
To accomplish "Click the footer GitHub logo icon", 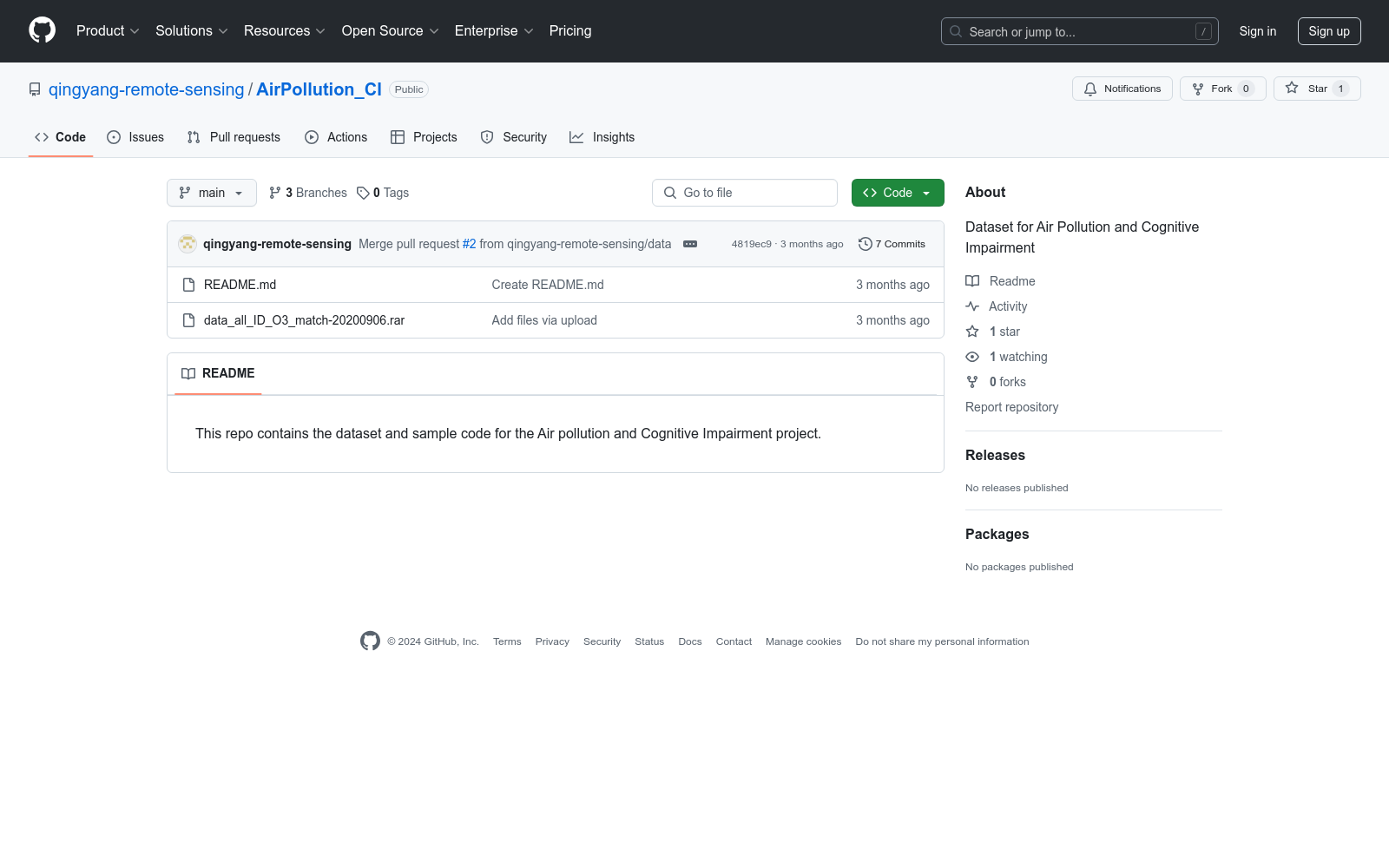I will [370, 641].
